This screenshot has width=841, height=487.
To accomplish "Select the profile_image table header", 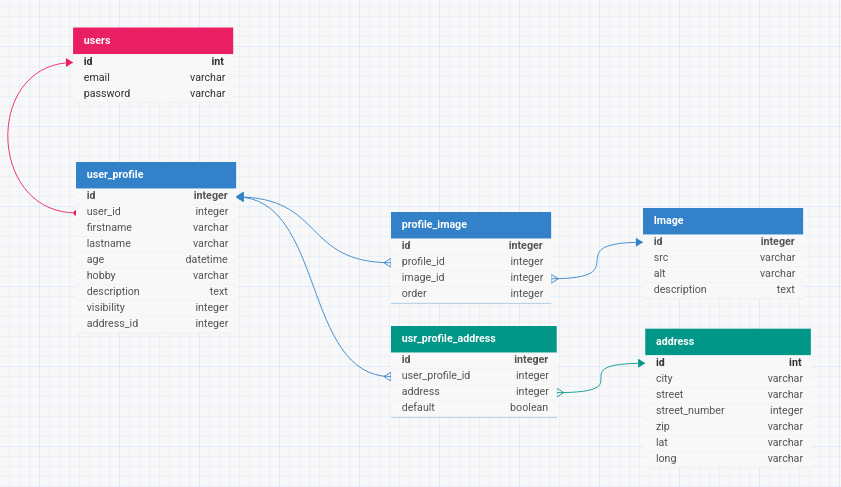I will point(471,224).
